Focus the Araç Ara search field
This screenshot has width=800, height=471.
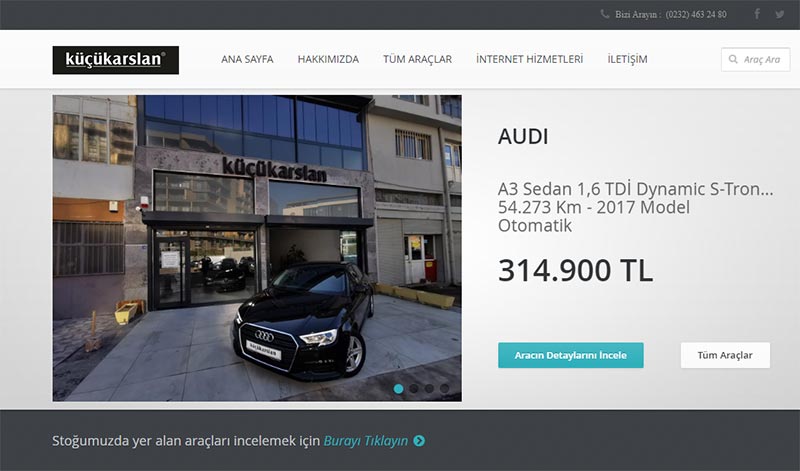(755, 59)
